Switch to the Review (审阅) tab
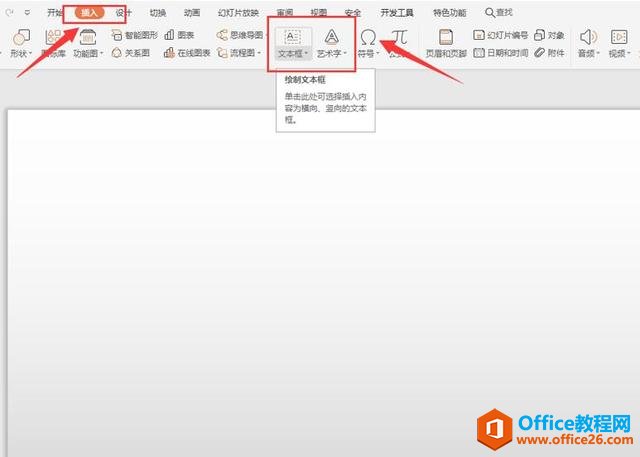 tap(285, 13)
